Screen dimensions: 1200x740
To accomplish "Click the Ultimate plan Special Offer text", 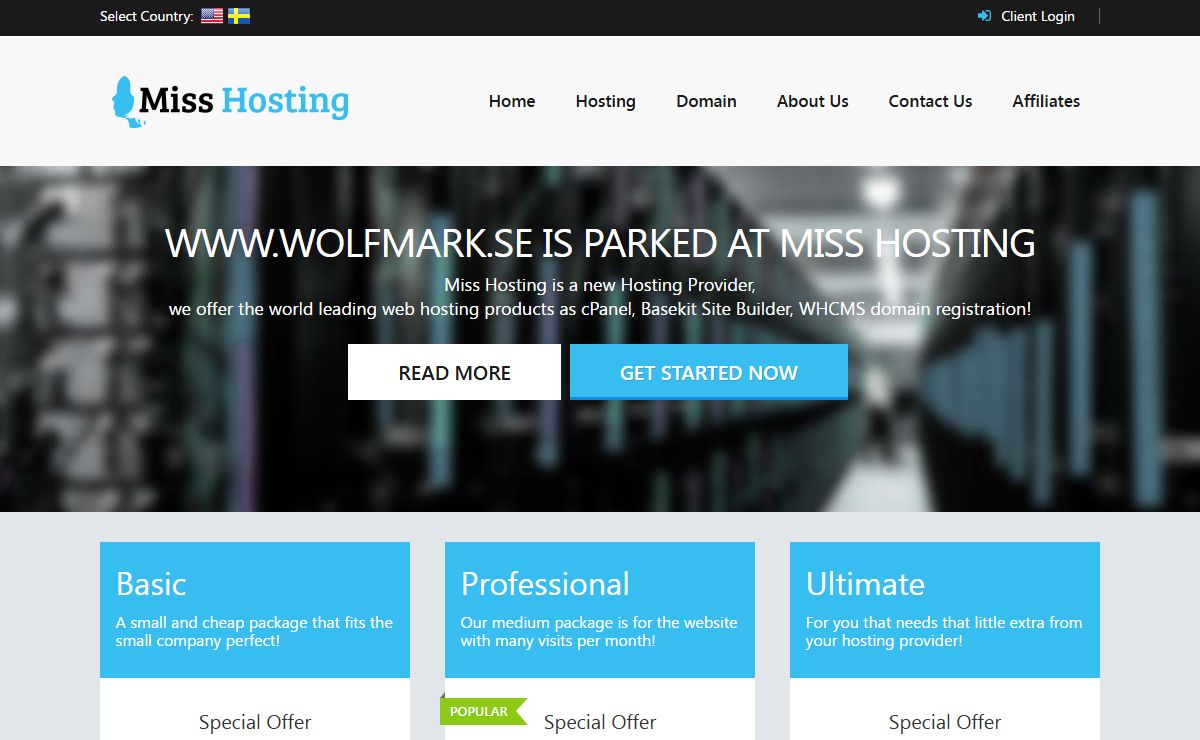I will (x=945, y=722).
